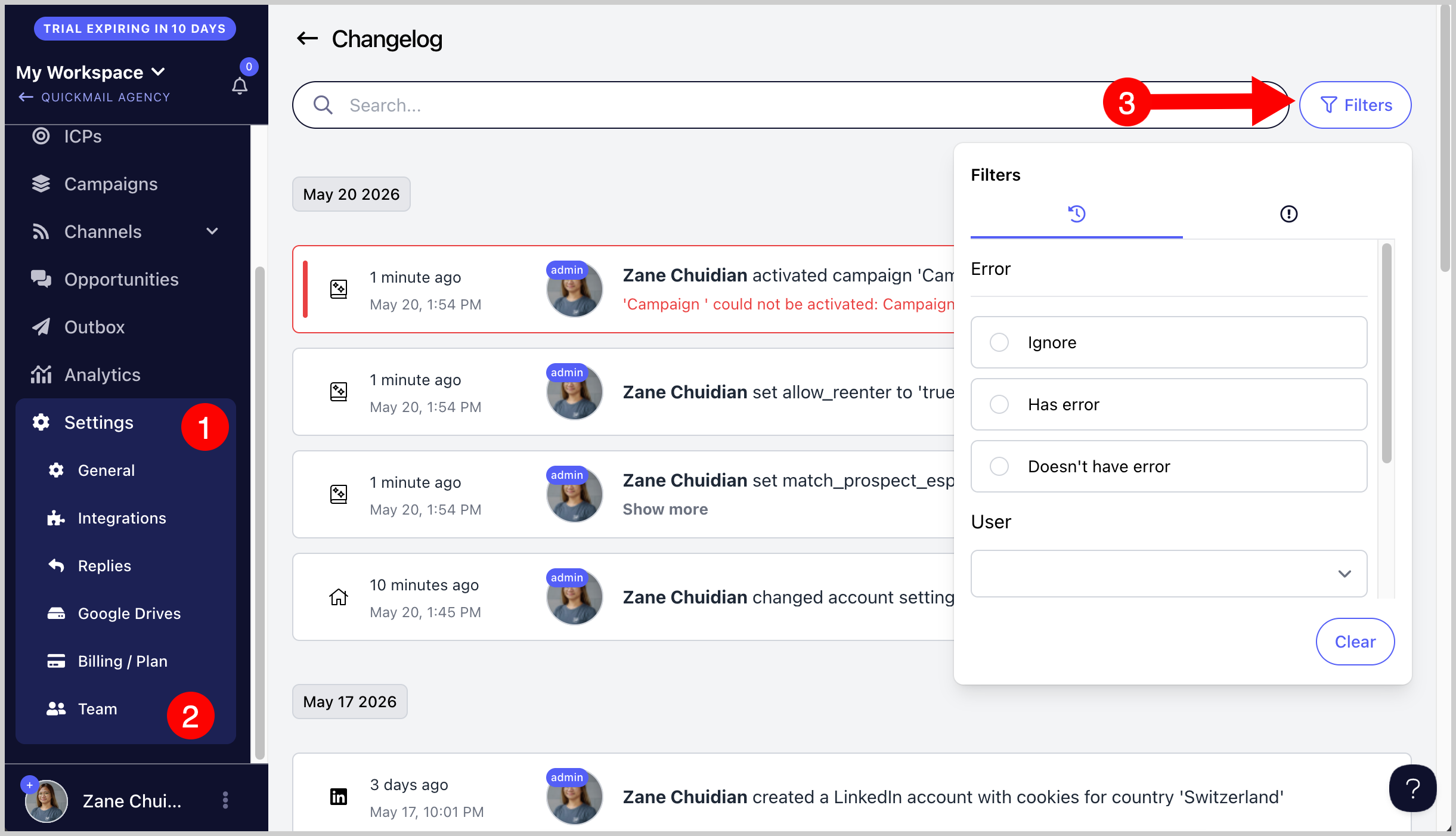Image resolution: width=1456 pixels, height=836 pixels.
Task: Click the Campaigns layers icon
Action: coord(41,184)
